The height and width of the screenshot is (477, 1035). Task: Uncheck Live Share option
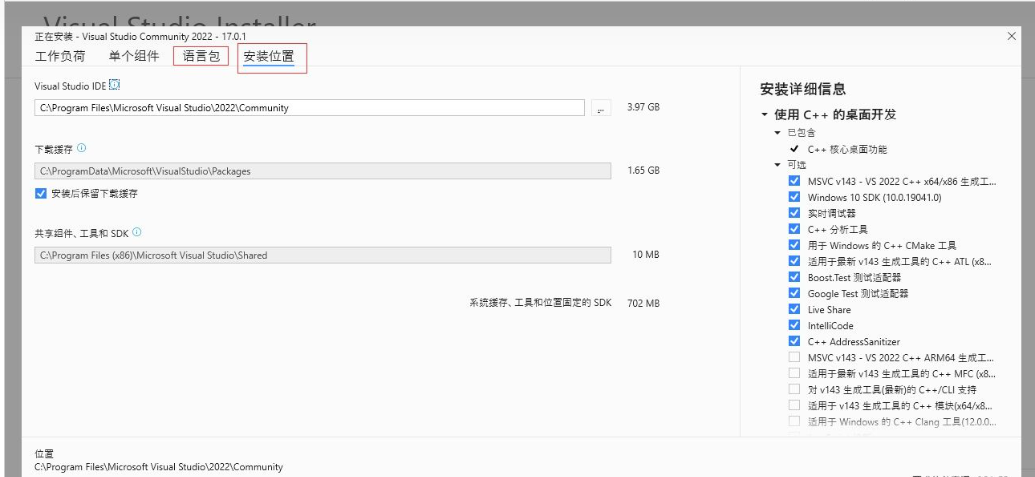(794, 309)
